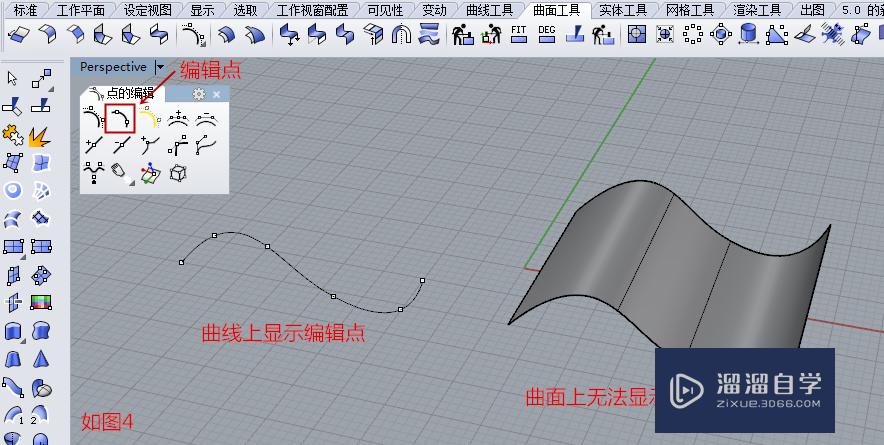This screenshot has width=884, height=445.
Task: Open the 实体工具 tab
Action: click(622, 10)
